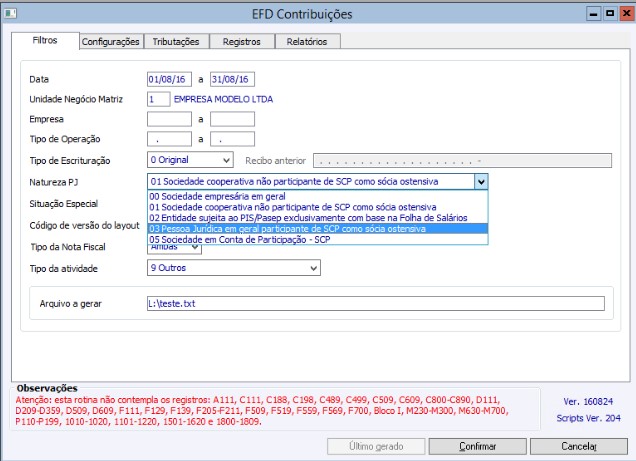The height and width of the screenshot is (461, 636).
Task: Click the second Empresa range field
Action: 232,119
